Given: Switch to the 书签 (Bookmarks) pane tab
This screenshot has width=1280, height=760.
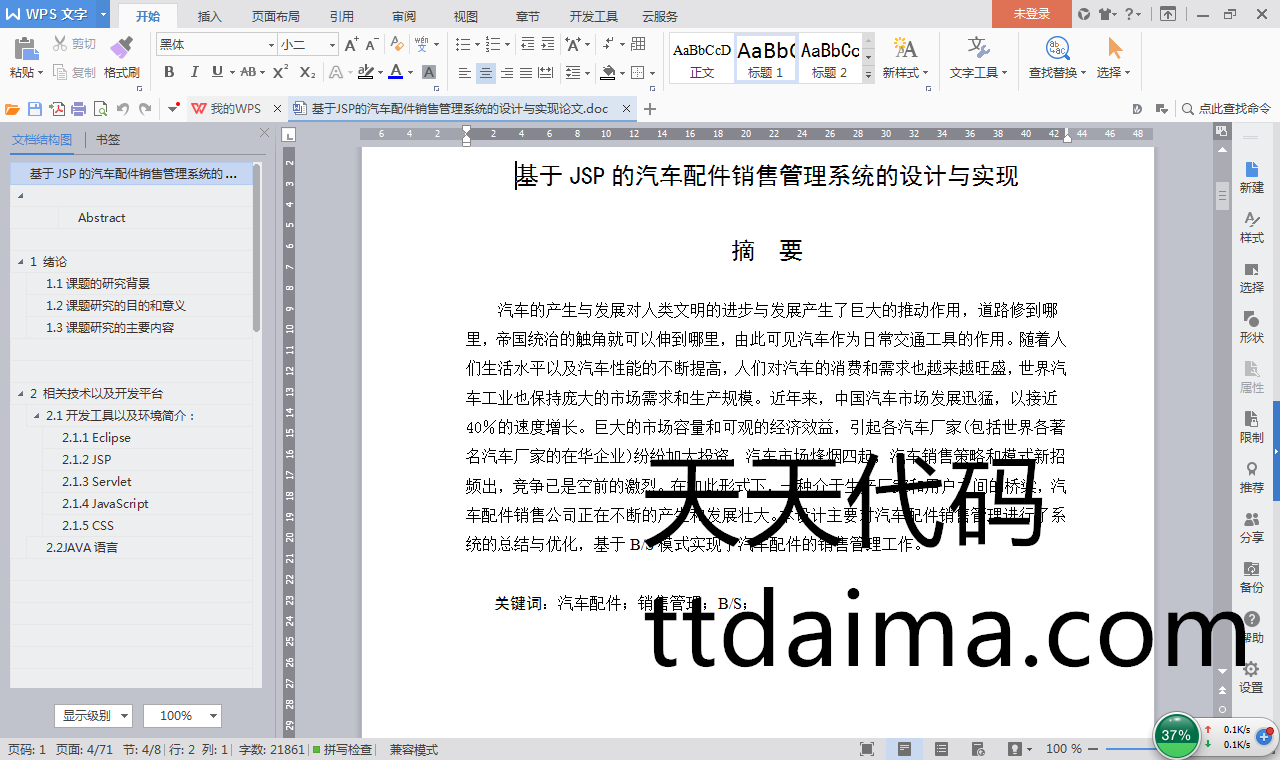Looking at the screenshot, I should pos(108,140).
